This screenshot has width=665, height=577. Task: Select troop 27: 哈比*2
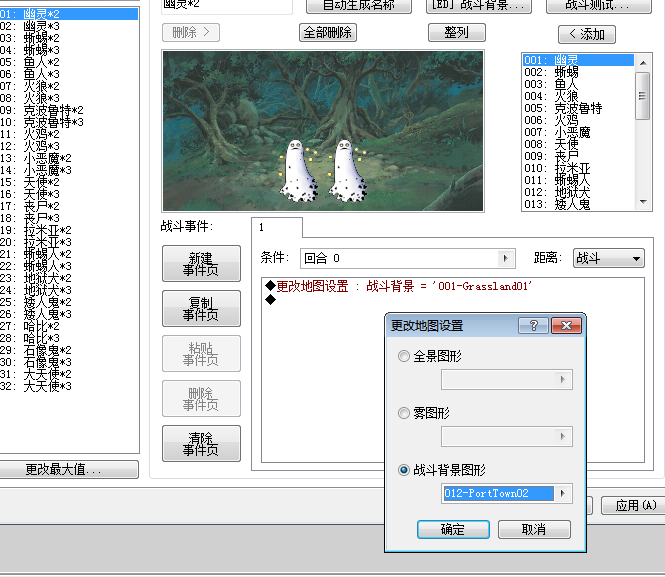tap(69, 326)
